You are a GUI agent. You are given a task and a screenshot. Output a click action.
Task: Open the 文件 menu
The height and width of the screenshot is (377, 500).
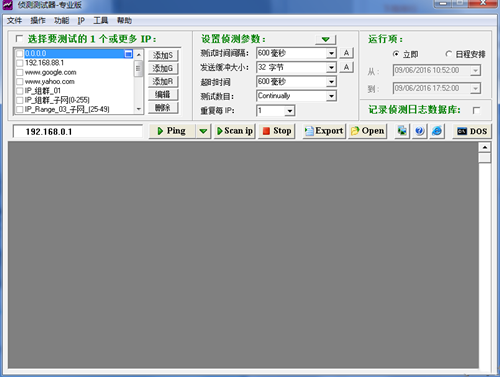(14, 21)
